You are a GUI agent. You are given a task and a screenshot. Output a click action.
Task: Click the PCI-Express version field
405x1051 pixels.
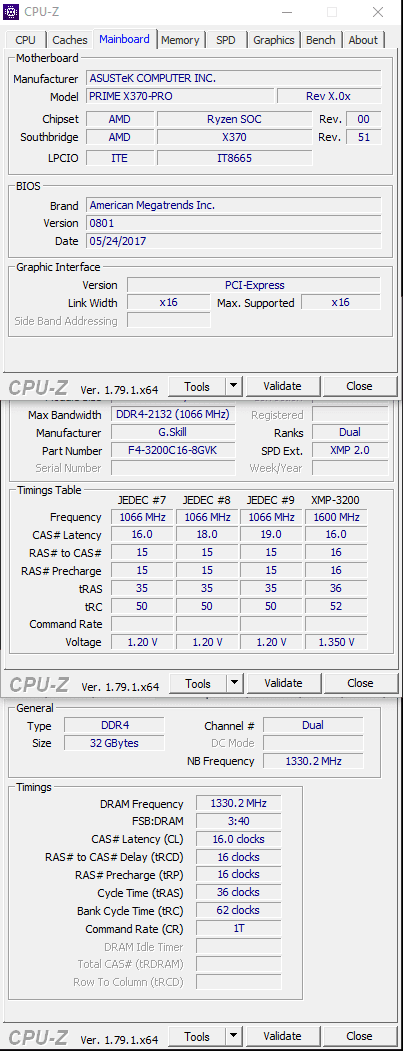click(x=254, y=285)
